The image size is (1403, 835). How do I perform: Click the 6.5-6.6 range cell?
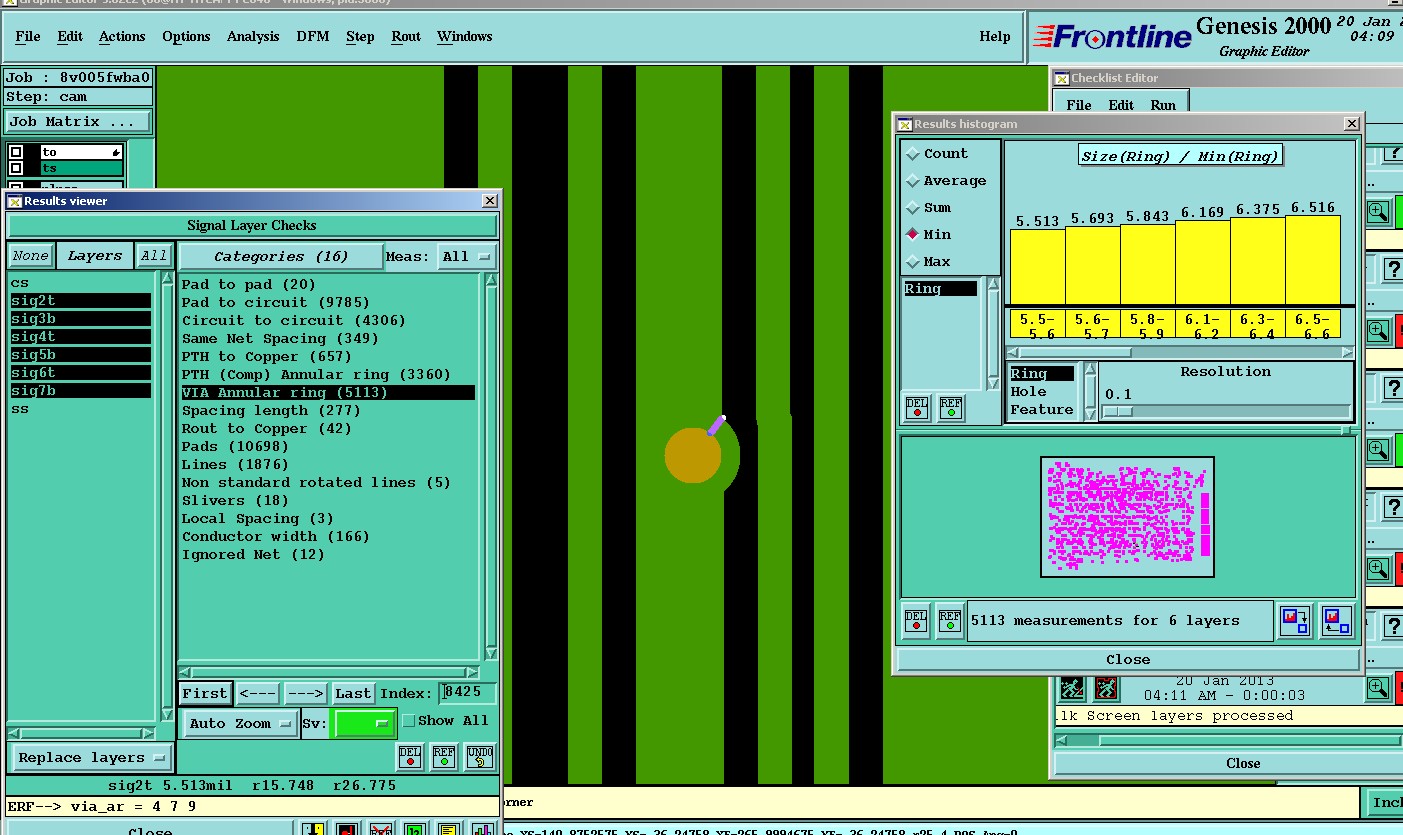1312,325
